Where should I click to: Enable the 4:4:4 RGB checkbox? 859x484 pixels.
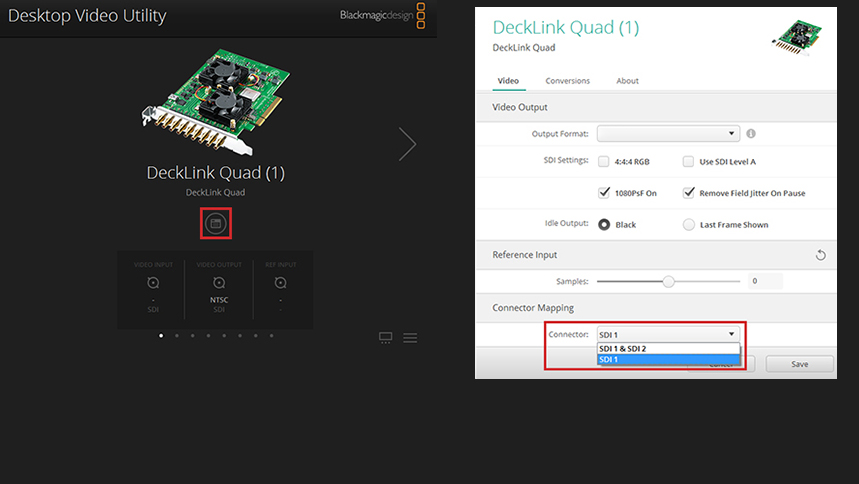[604, 162]
